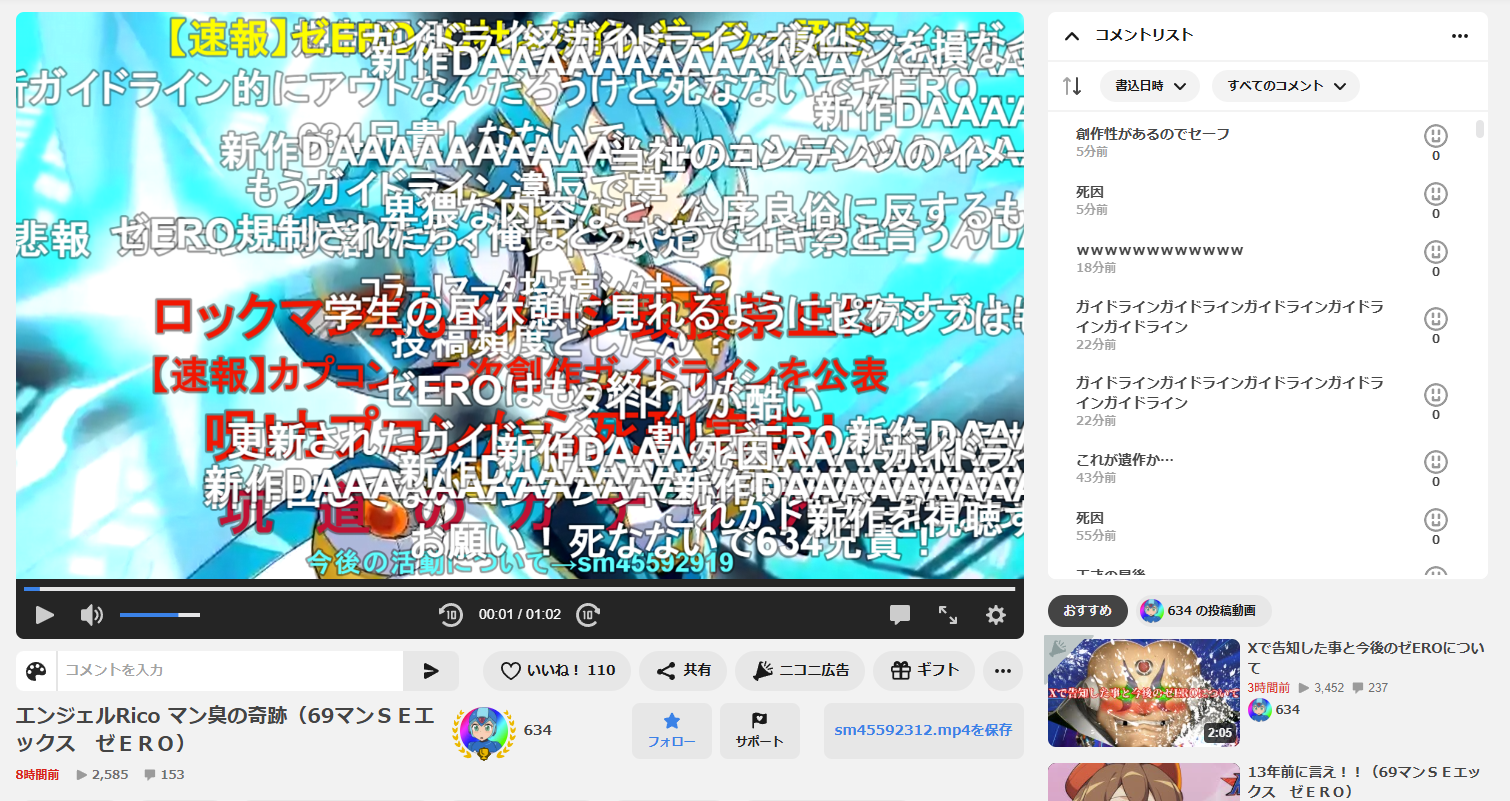Viewport: 1510px width, 801px height.
Task: Switch to the おすすめ tab
Action: coord(1087,610)
